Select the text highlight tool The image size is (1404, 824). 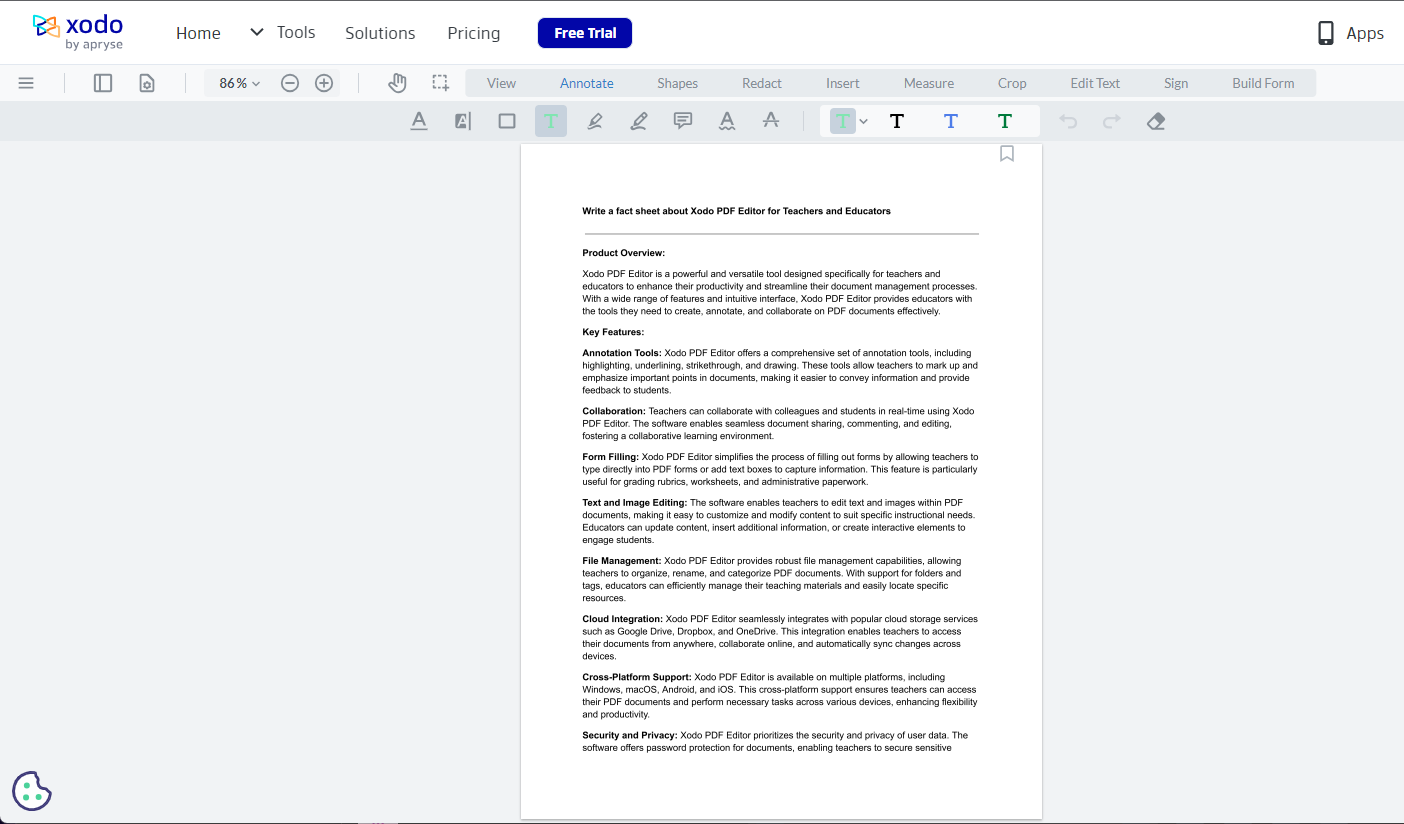pos(463,121)
